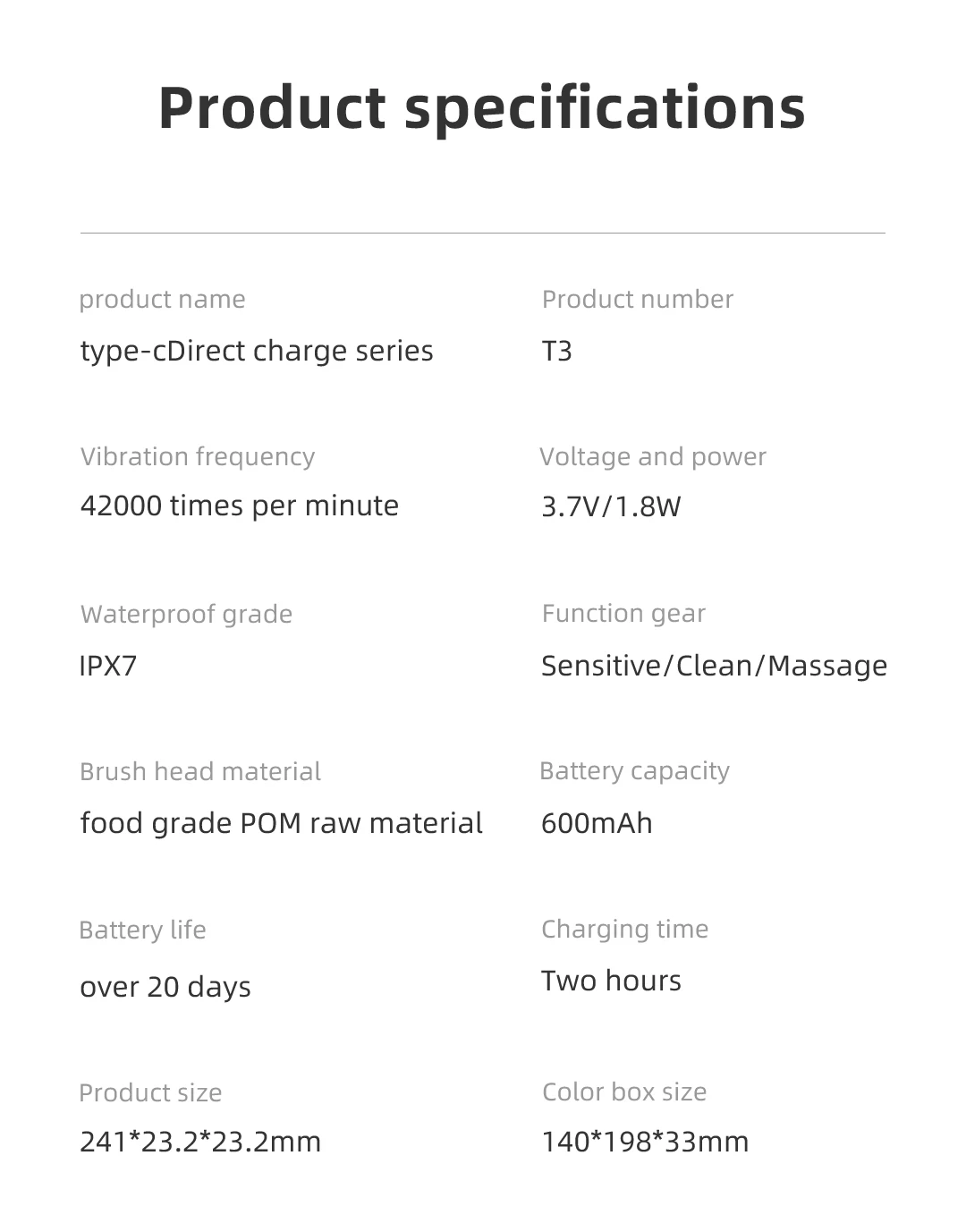Image resolution: width=966 pixels, height=1232 pixels.
Task: Click the '3.7V/1.8W' value
Action: point(611,507)
